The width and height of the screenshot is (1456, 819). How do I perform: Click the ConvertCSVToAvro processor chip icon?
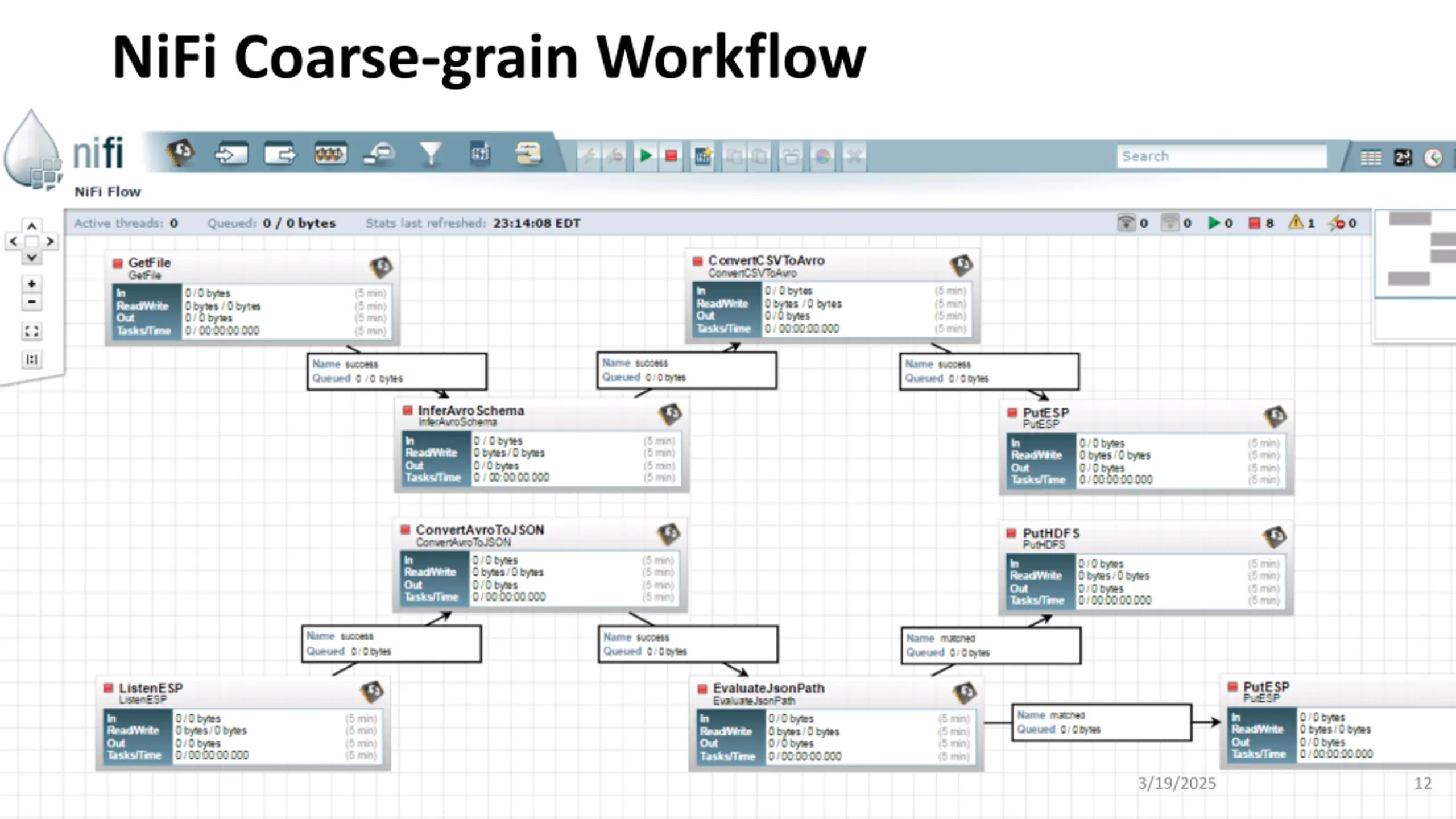[961, 264]
